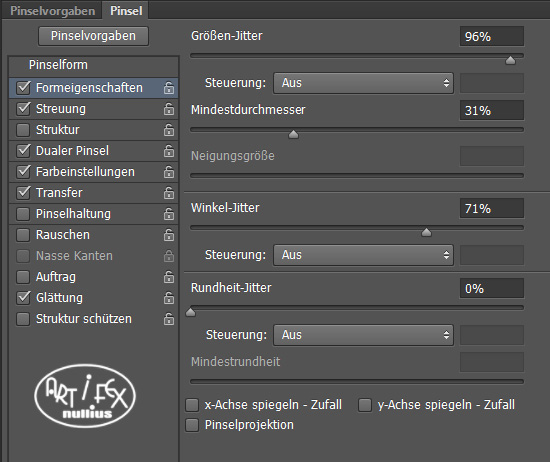The width and height of the screenshot is (550, 462).
Task: Click the Mindestdurchmesser percentage field
Action: coord(492,111)
